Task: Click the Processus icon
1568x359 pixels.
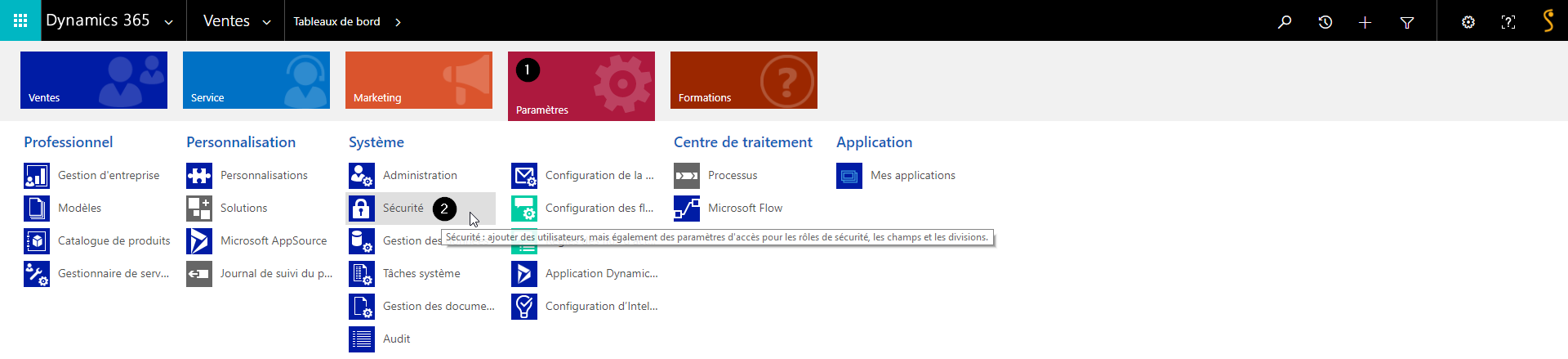Action: click(x=687, y=176)
